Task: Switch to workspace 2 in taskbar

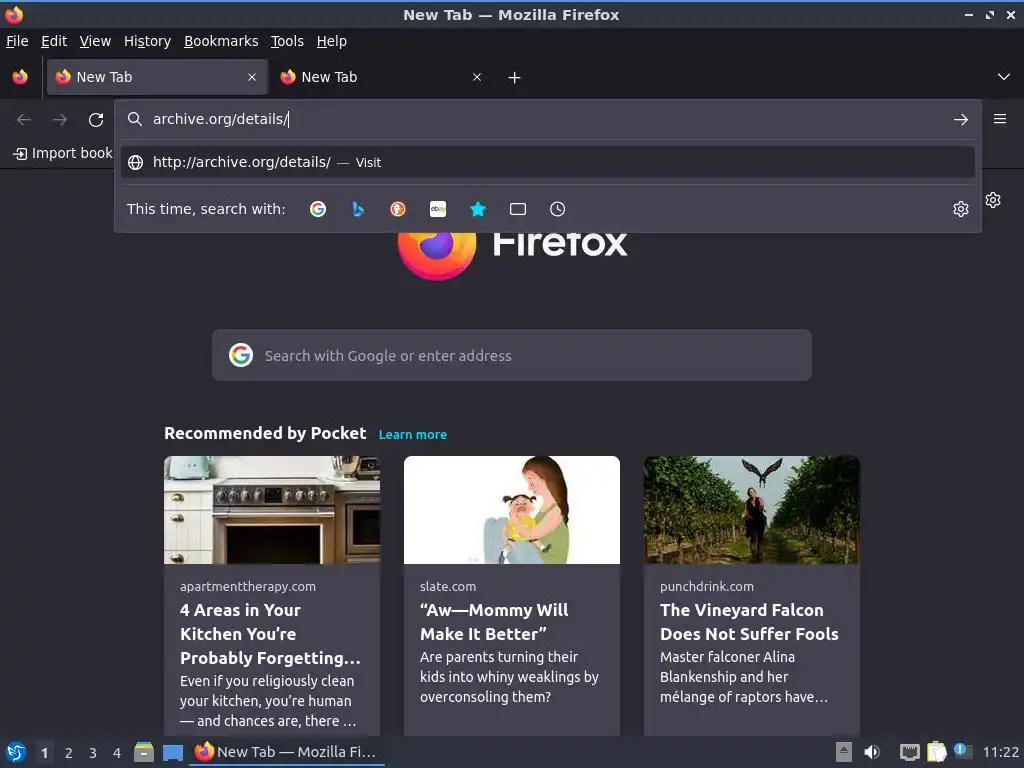Action: coord(69,753)
